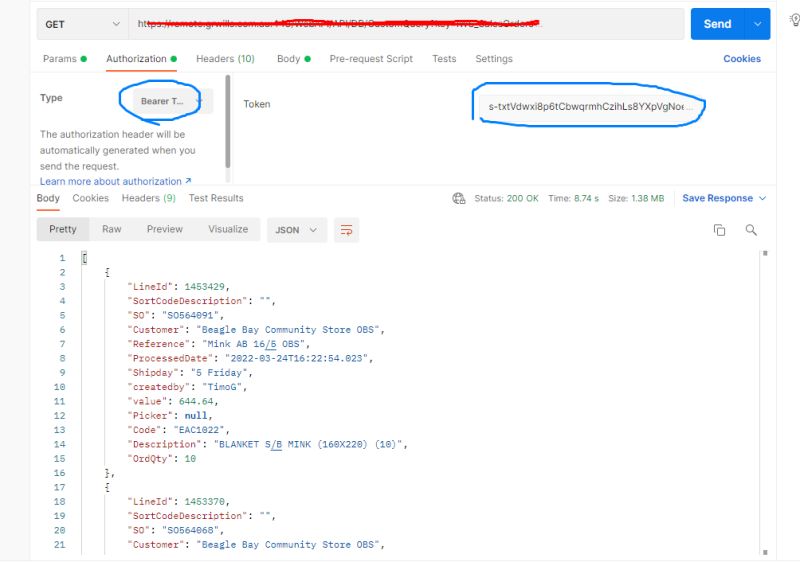The height and width of the screenshot is (562, 800).
Task: Click the request URL input field
Action: pos(406,24)
